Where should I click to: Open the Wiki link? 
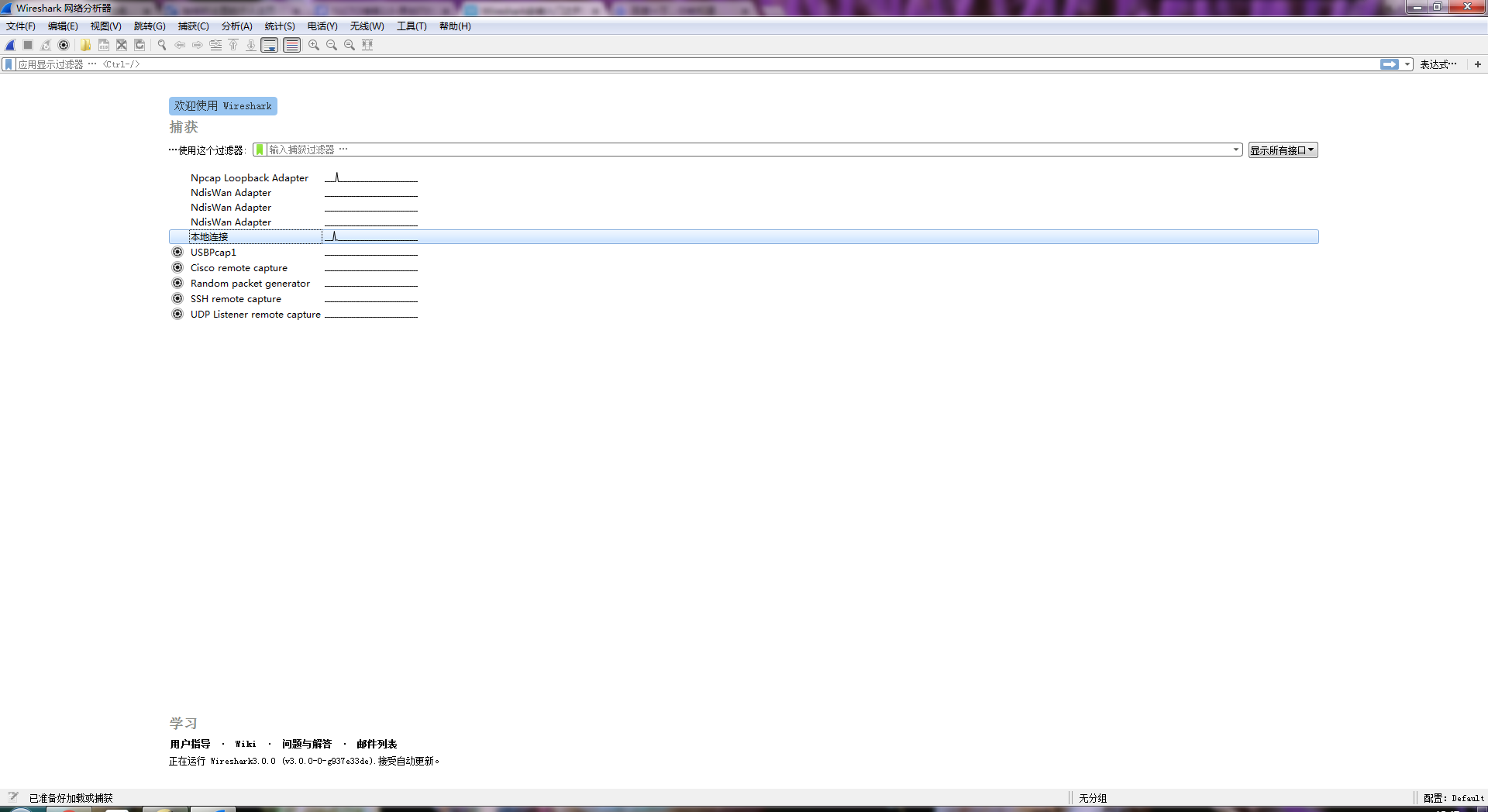point(246,744)
